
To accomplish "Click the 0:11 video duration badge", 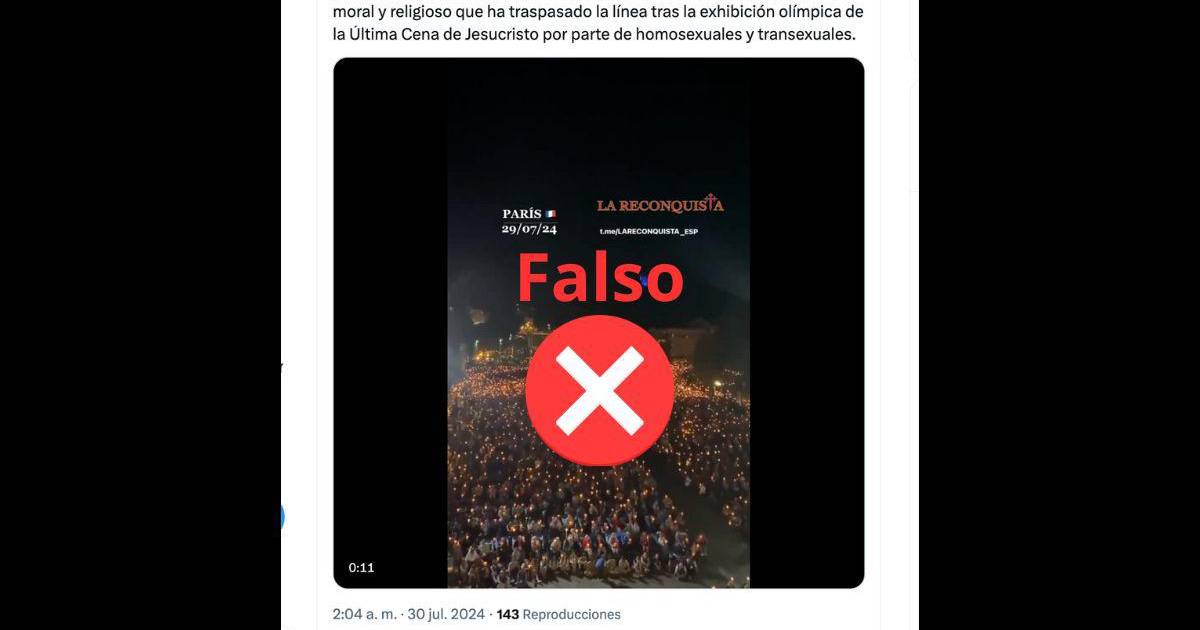I will click(x=361, y=568).
